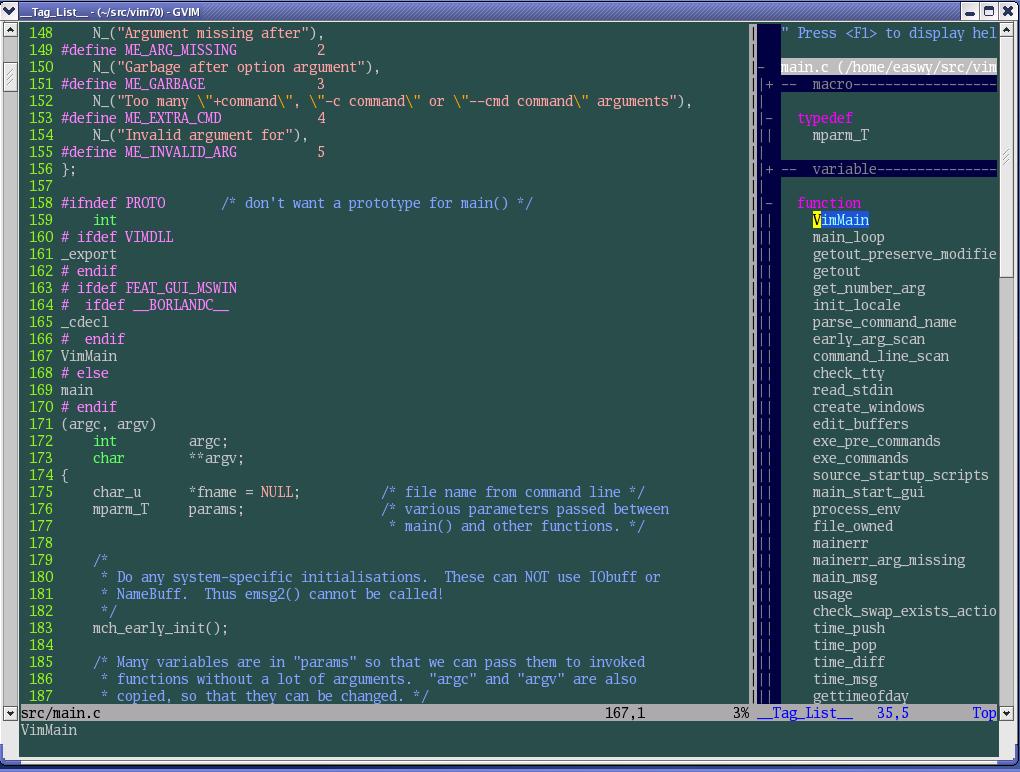The width and height of the screenshot is (1020, 772).
Task: Select exe_commands in the tag list
Action: pyautogui.click(x=861, y=459)
